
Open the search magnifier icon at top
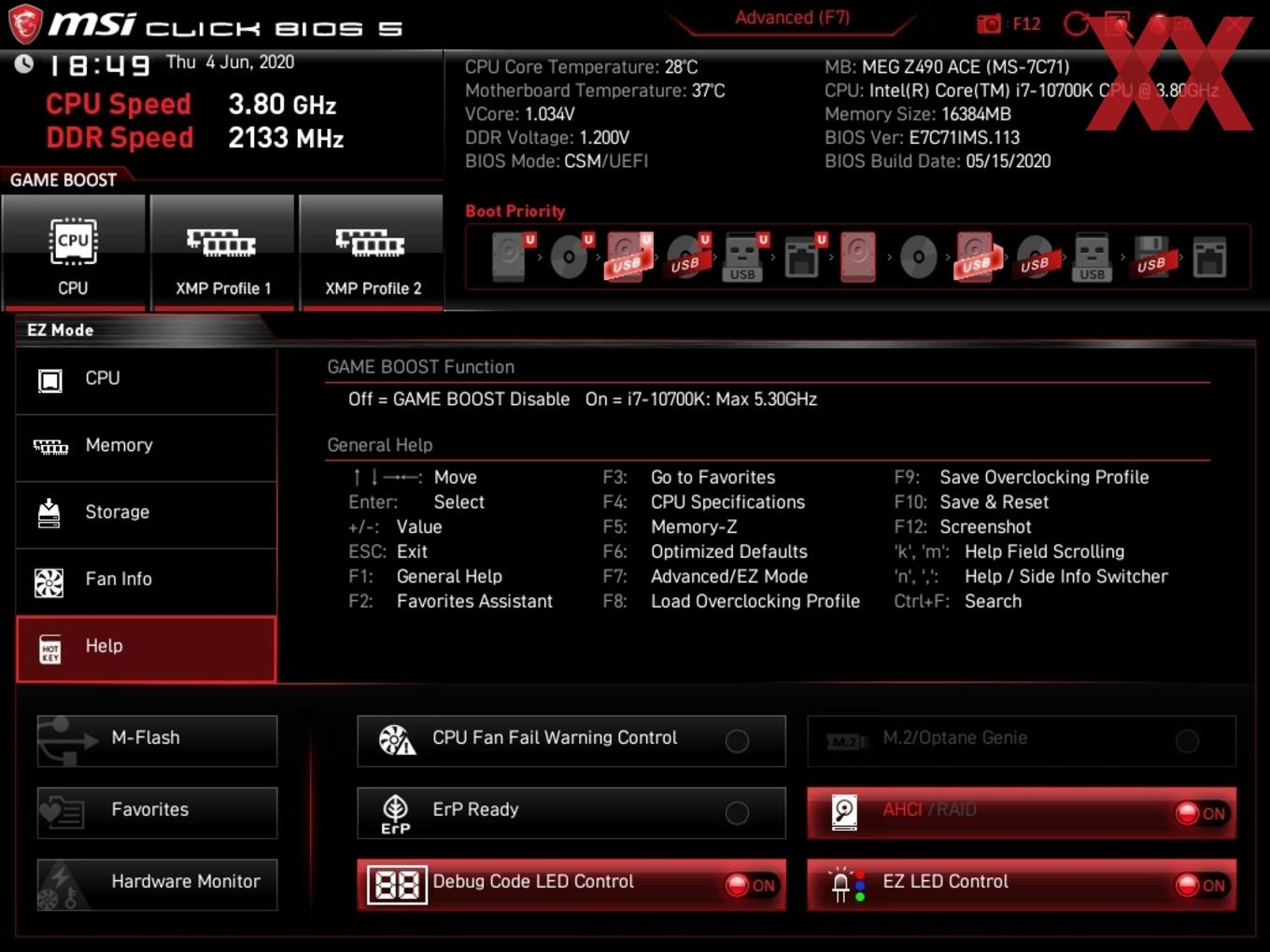coord(1118,23)
